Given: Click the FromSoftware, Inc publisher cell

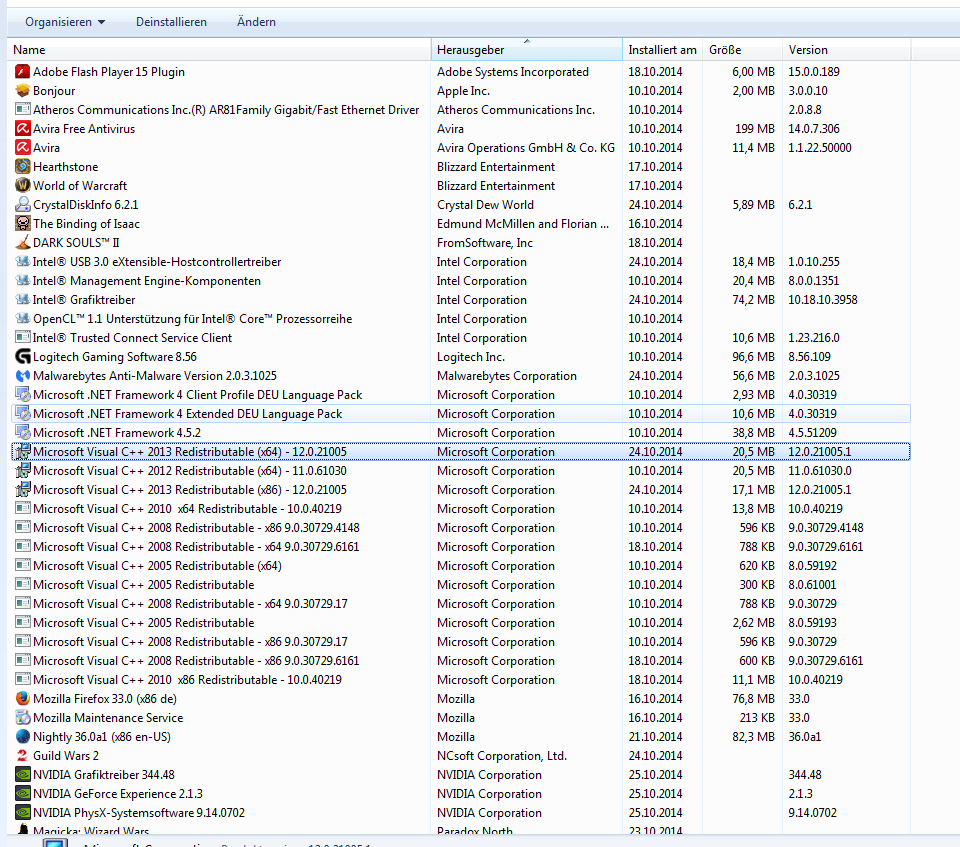Looking at the screenshot, I should (x=484, y=243).
